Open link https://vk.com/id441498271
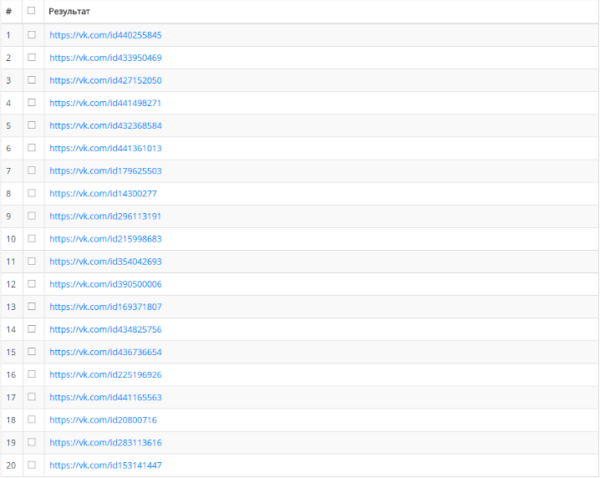600x478 pixels. pos(105,103)
